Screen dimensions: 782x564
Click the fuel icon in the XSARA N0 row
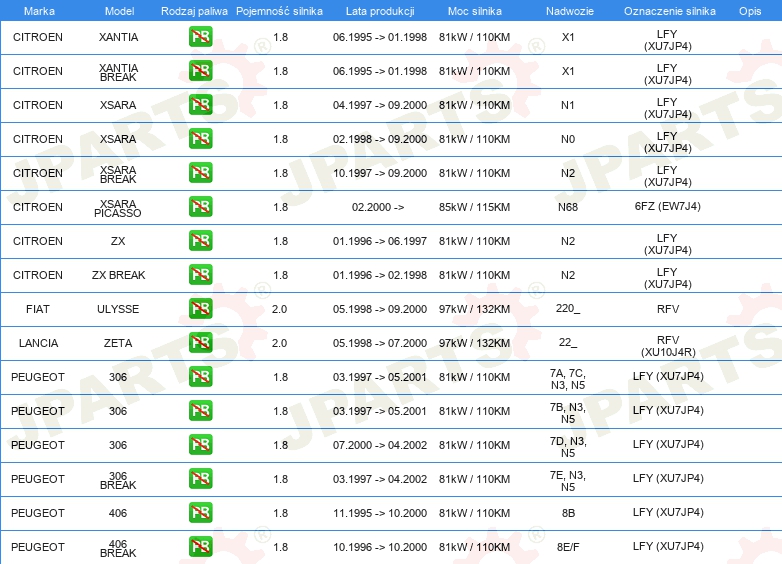point(200,138)
